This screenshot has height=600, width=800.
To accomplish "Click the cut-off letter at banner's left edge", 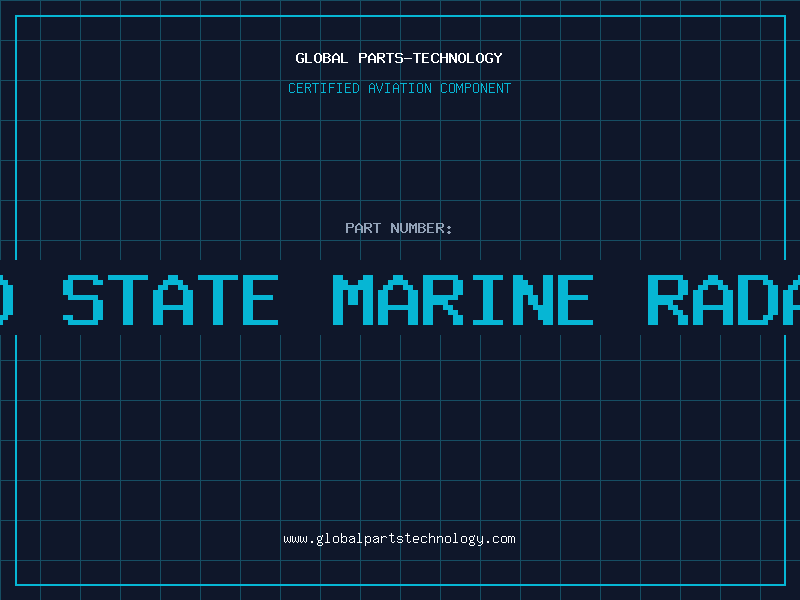I will pyautogui.click(x=5, y=300).
